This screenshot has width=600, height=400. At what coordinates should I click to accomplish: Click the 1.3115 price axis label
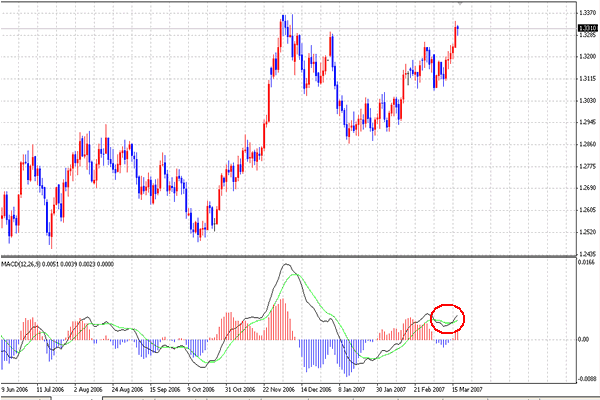coord(587,79)
